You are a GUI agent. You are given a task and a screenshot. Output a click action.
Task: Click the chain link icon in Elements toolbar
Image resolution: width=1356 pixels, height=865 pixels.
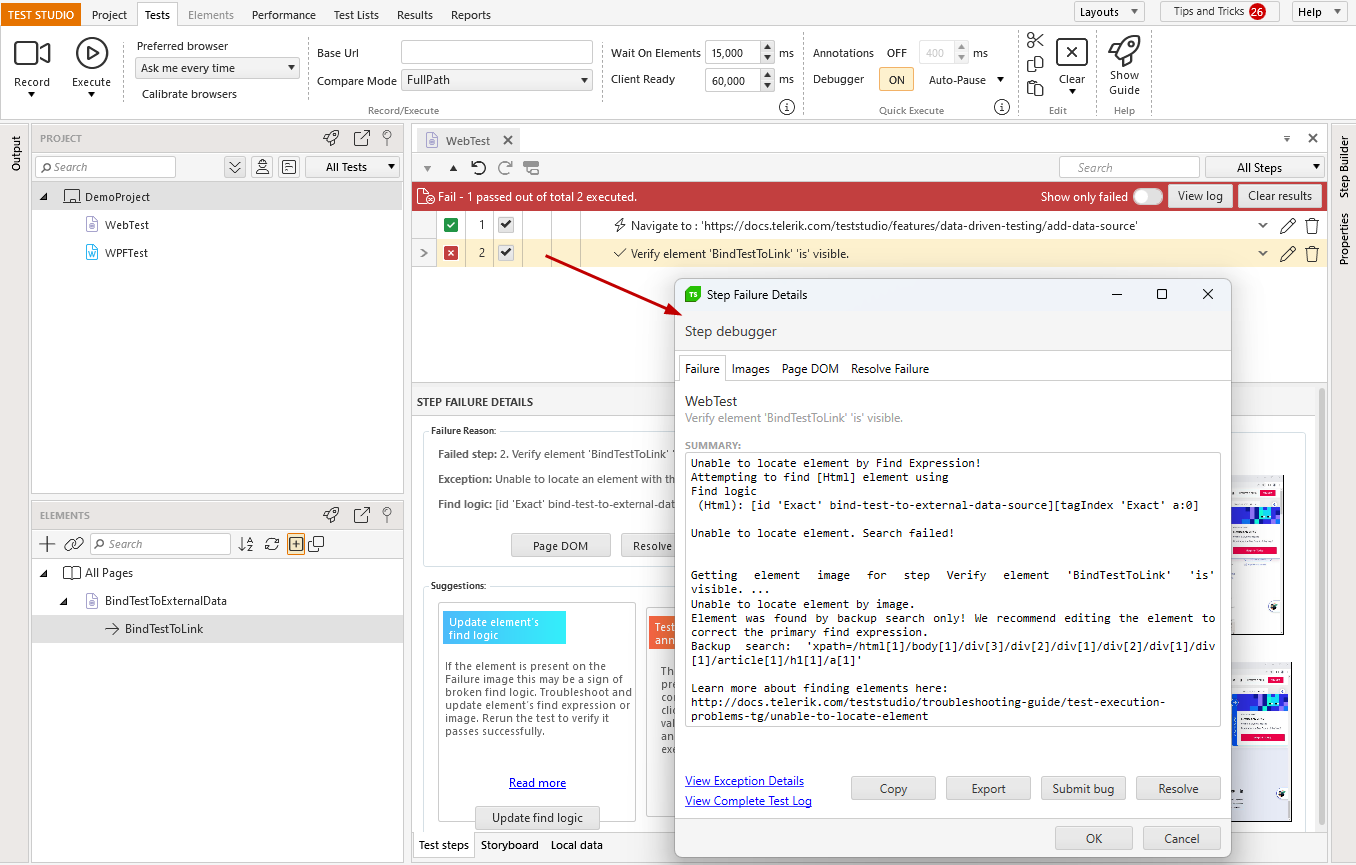point(73,544)
